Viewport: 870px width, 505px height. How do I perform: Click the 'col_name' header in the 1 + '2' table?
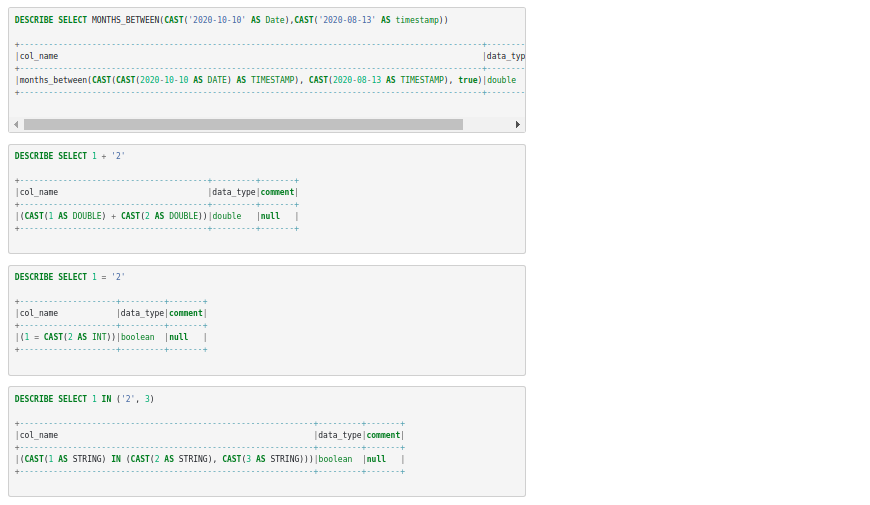(x=39, y=192)
